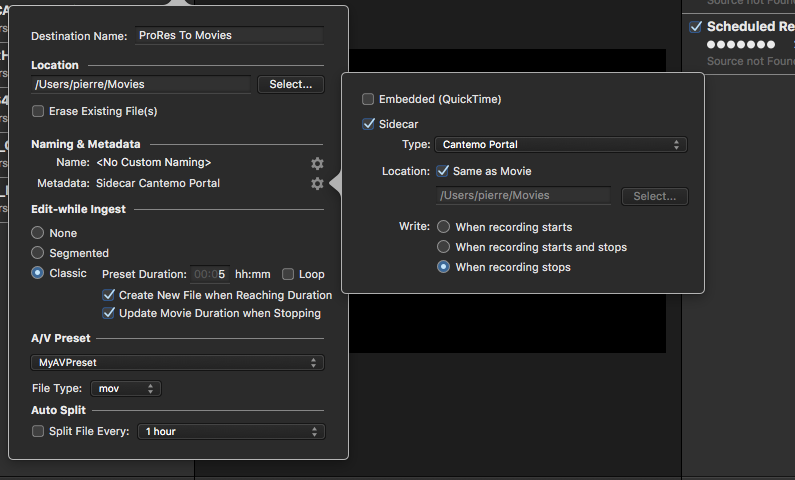Open the Metadata gear settings

317,183
